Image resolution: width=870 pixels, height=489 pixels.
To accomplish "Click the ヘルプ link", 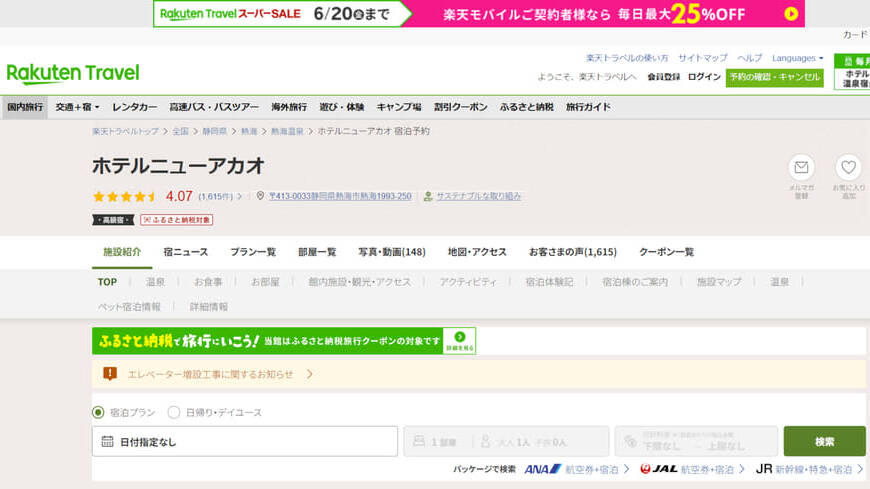I will click(x=750, y=58).
